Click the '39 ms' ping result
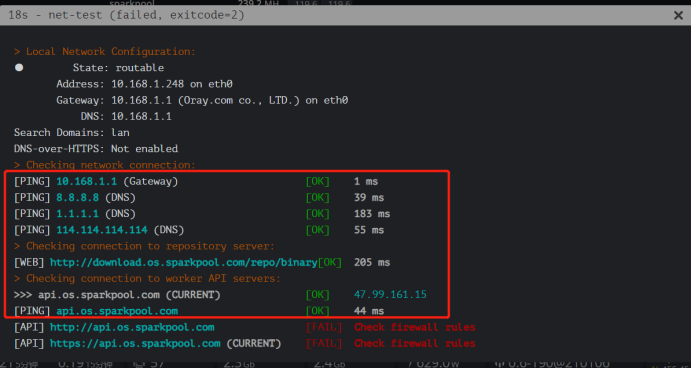The width and height of the screenshot is (692, 369). (369, 198)
